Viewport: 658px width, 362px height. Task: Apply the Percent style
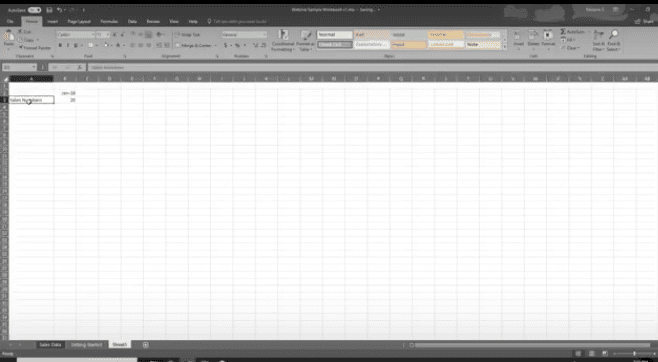pos(238,45)
